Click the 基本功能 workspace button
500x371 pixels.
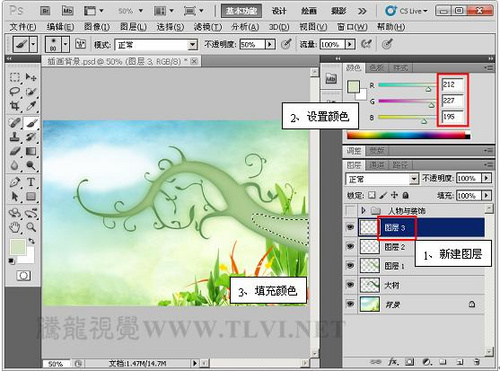(x=242, y=11)
